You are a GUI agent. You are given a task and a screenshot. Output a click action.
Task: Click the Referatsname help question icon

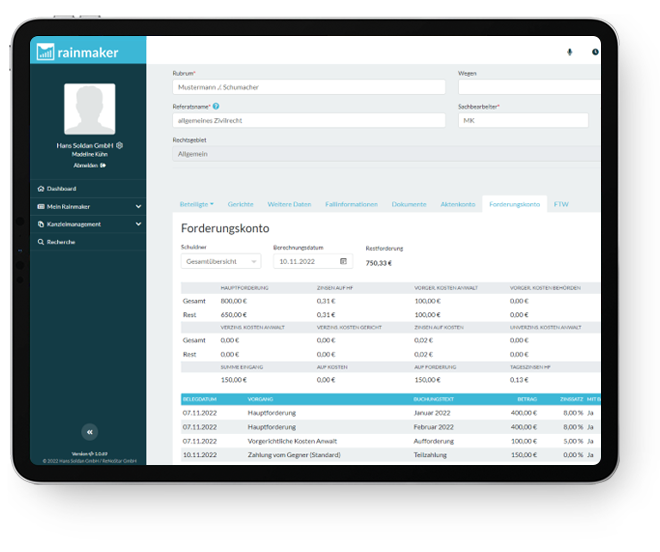point(216,106)
